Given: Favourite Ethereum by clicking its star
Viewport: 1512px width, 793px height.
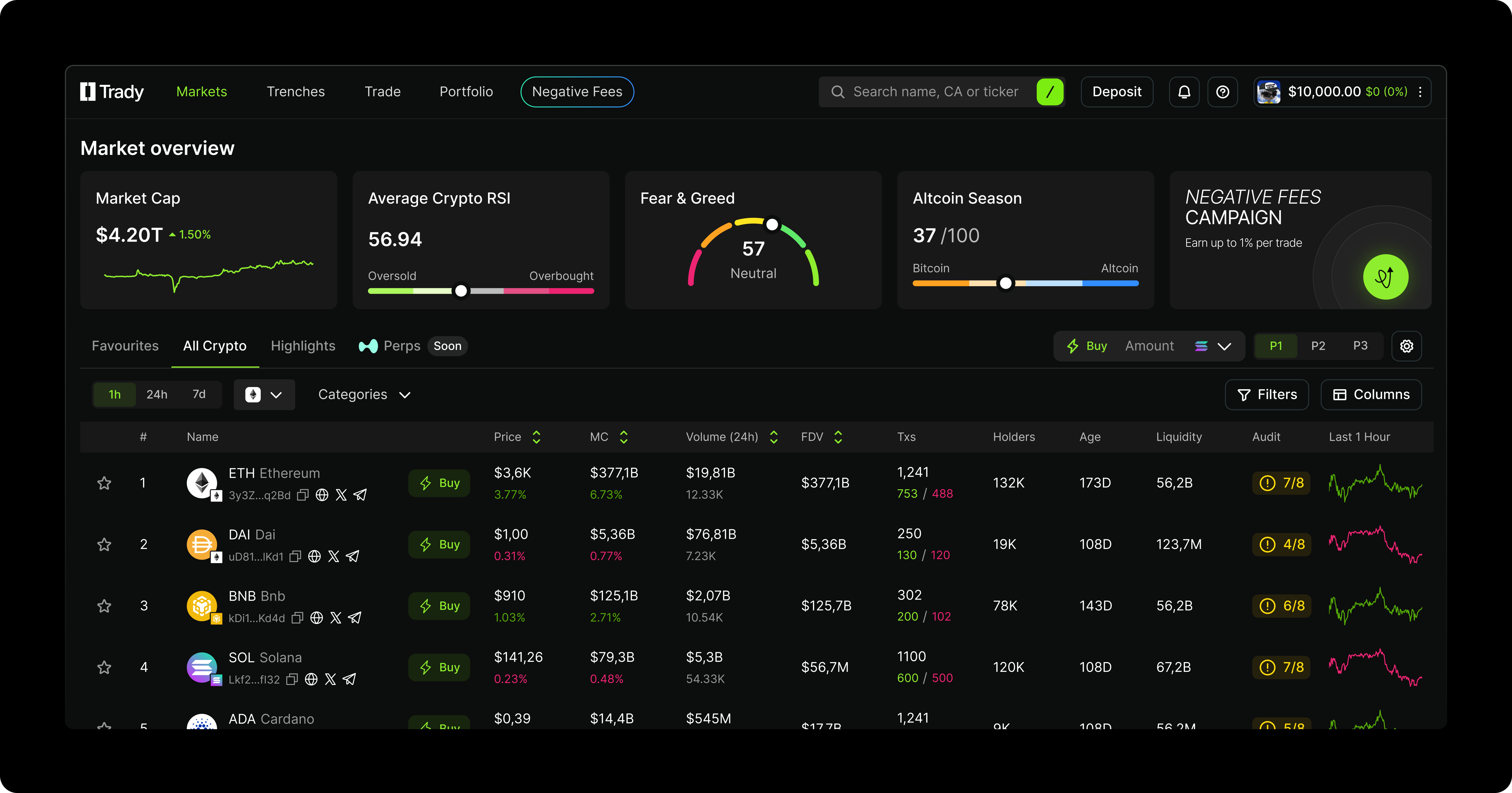Looking at the screenshot, I should pos(104,483).
